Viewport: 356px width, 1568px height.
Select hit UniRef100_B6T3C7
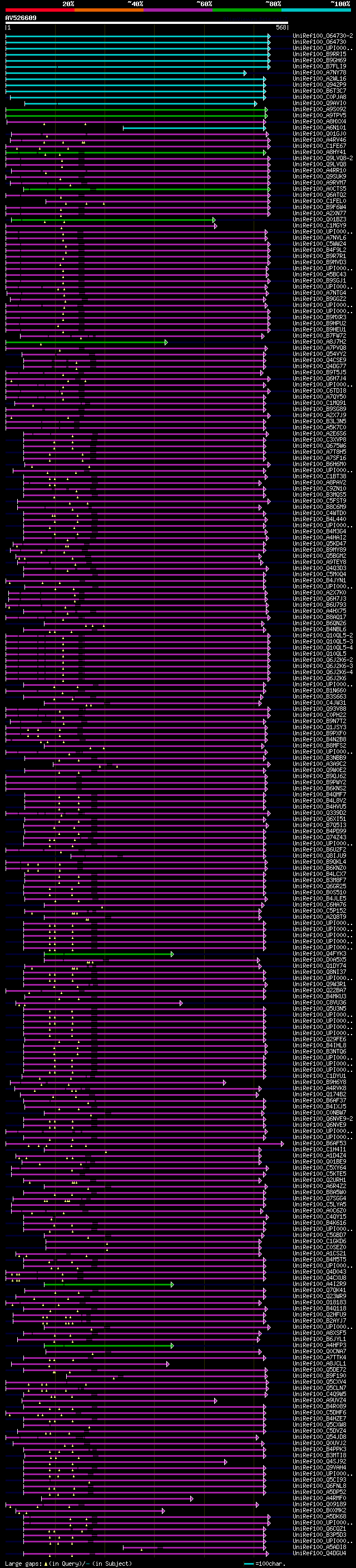click(x=319, y=91)
